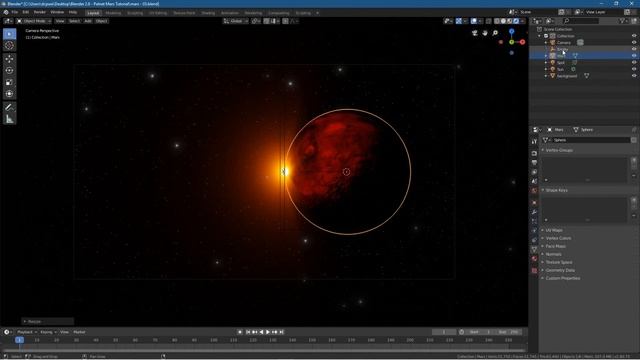Click the pan view hand icon
The height and width of the screenshot is (360, 640).
point(485,33)
